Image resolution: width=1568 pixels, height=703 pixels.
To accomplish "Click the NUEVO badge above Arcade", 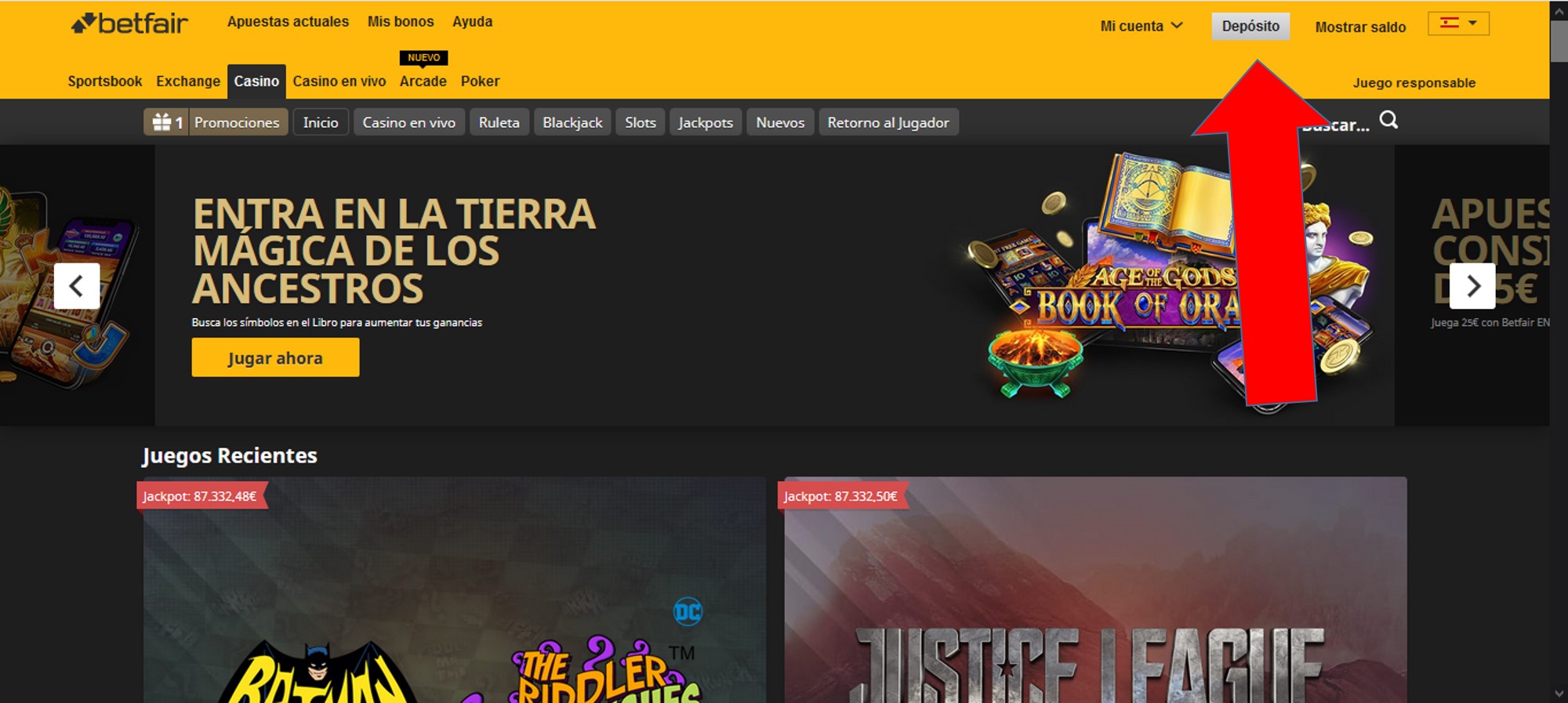I will tap(423, 57).
